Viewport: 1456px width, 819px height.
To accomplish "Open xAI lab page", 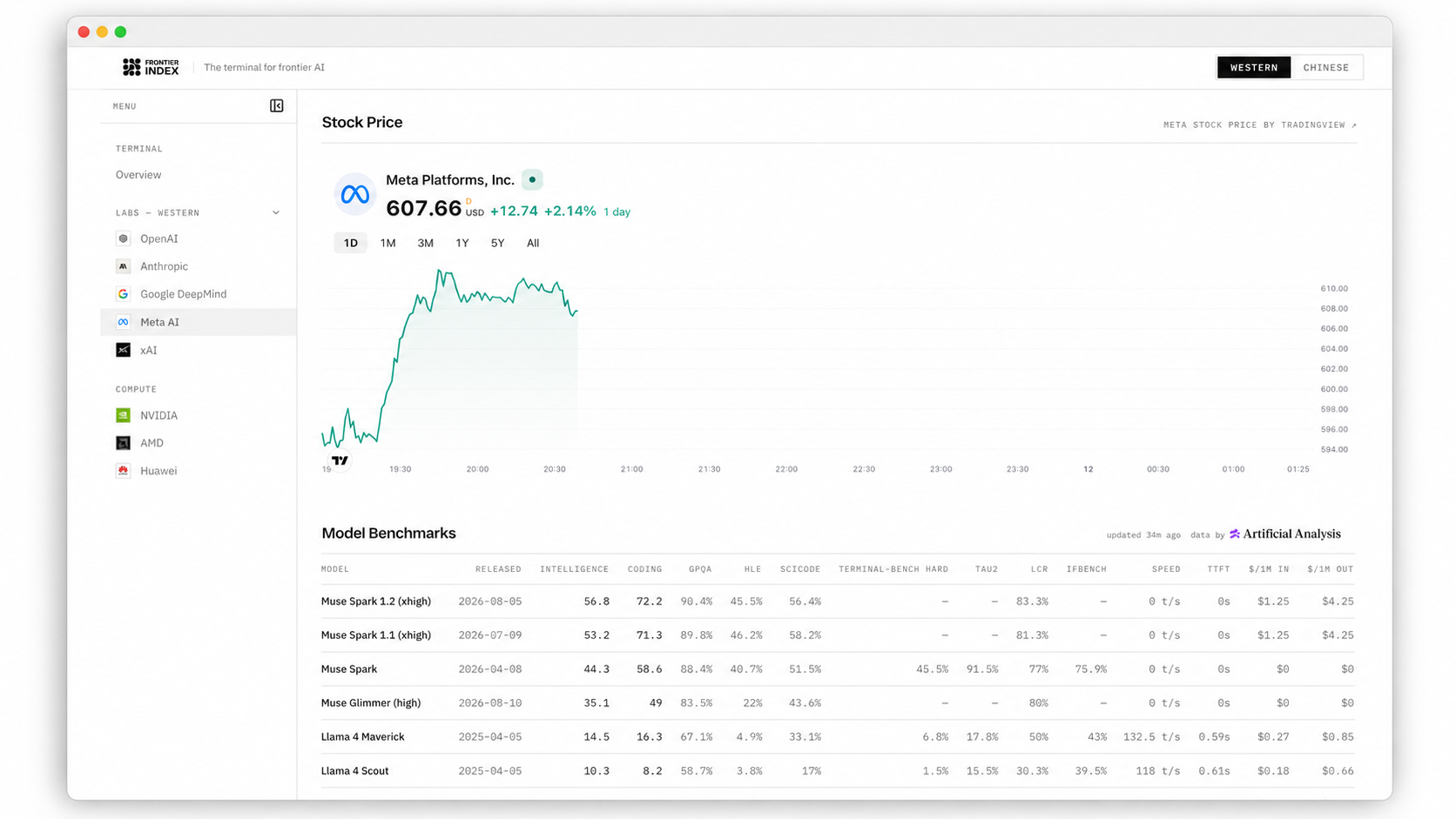I will pos(149,350).
